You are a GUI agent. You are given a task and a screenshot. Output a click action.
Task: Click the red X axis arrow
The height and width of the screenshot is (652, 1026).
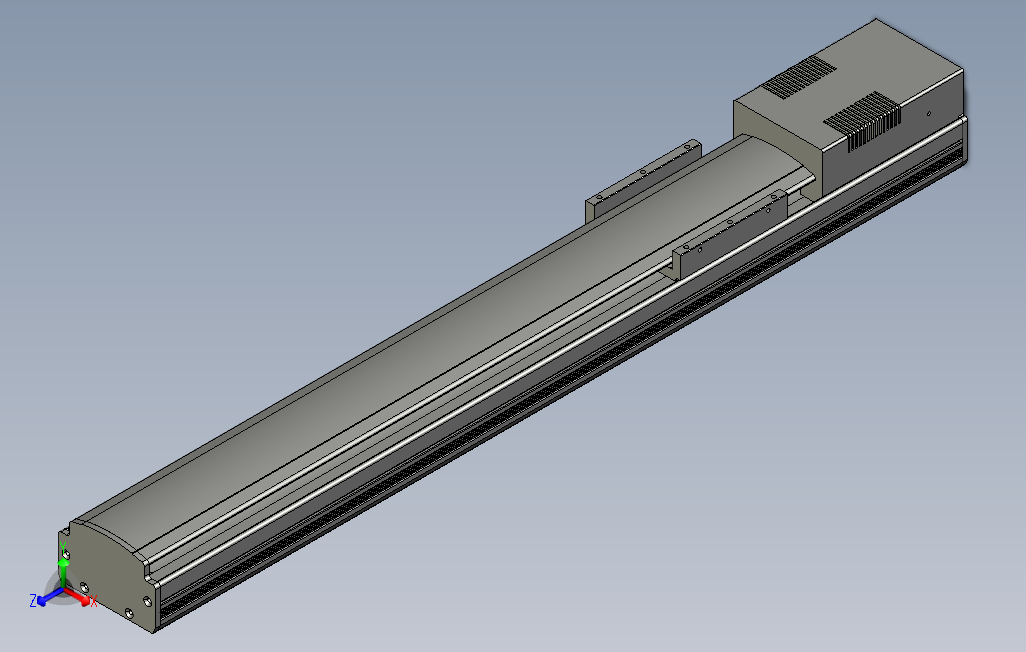(83, 598)
